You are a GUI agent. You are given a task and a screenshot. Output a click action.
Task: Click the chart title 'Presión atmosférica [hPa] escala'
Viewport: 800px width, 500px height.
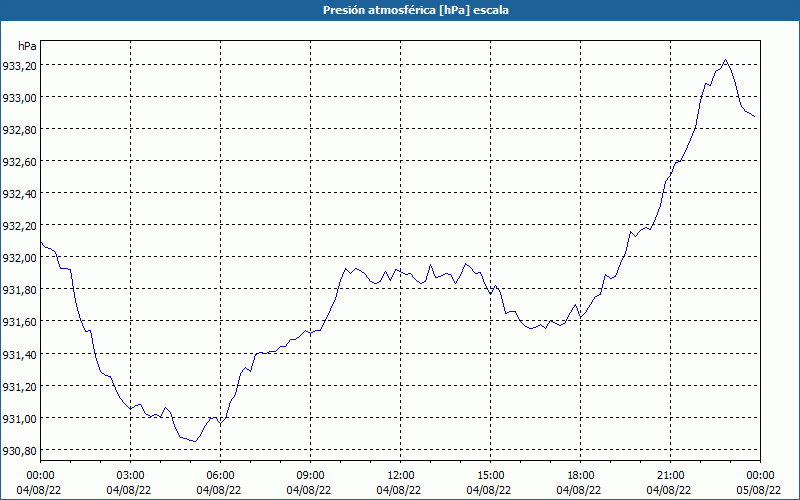[x=416, y=10]
